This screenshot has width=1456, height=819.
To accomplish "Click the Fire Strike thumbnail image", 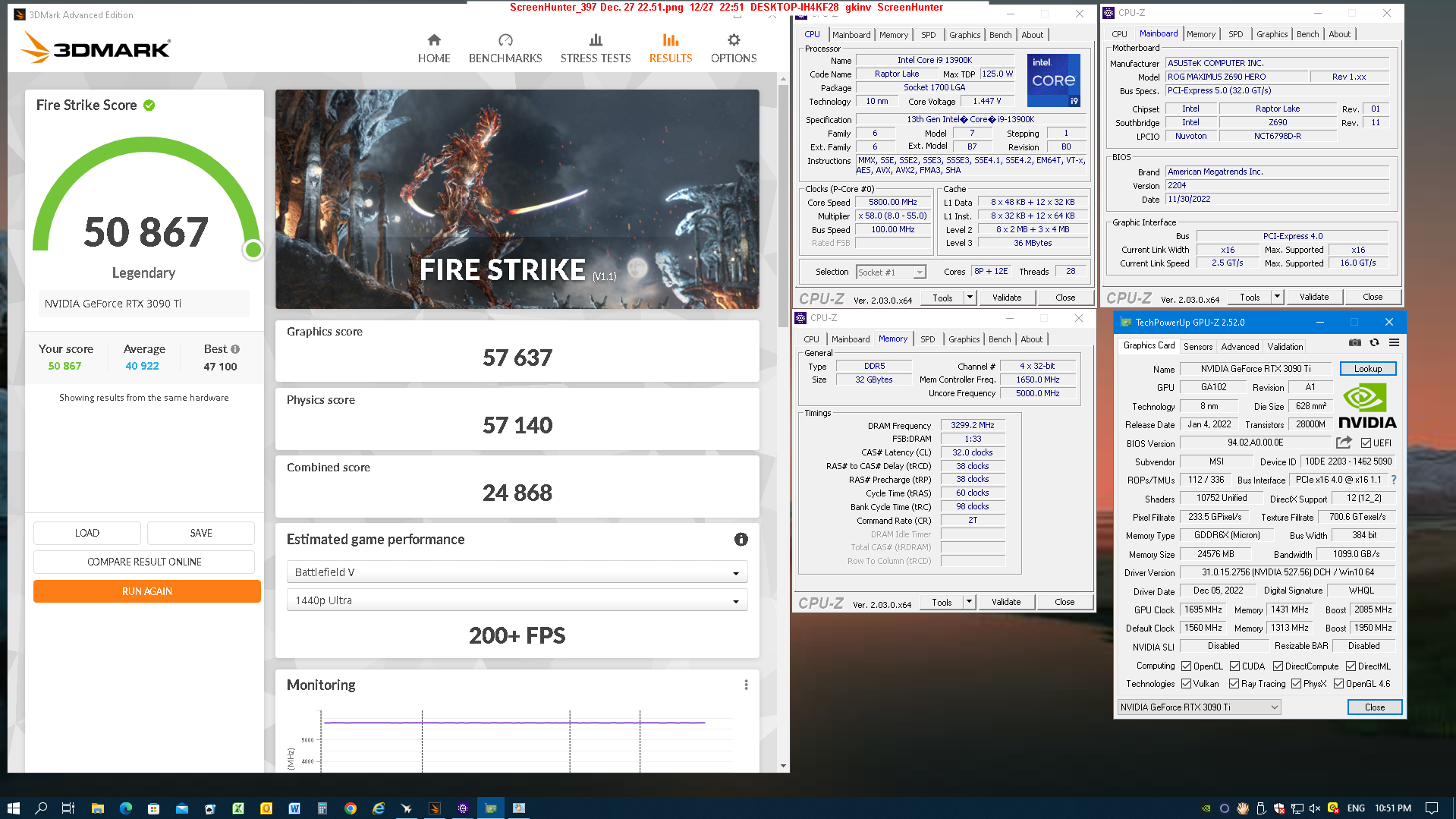I will coord(517,199).
